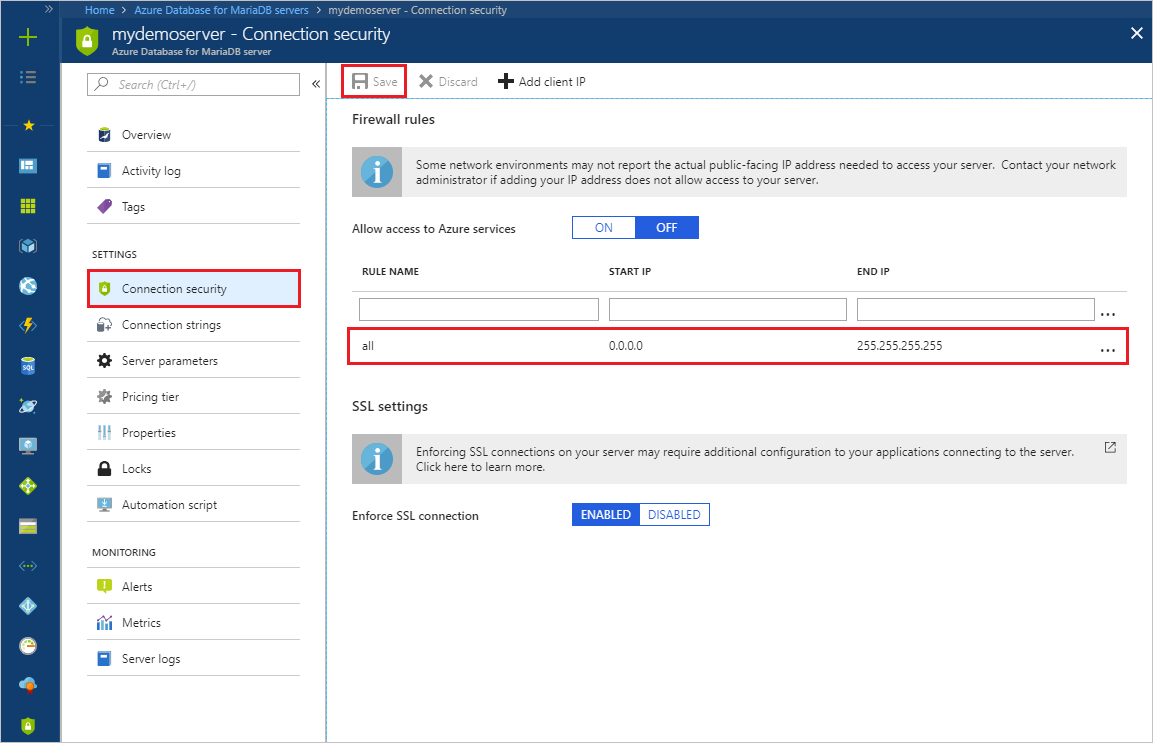1153x743 pixels.
Task: Open ellipsis menu for the 'all' rule
Action: tap(1107, 350)
